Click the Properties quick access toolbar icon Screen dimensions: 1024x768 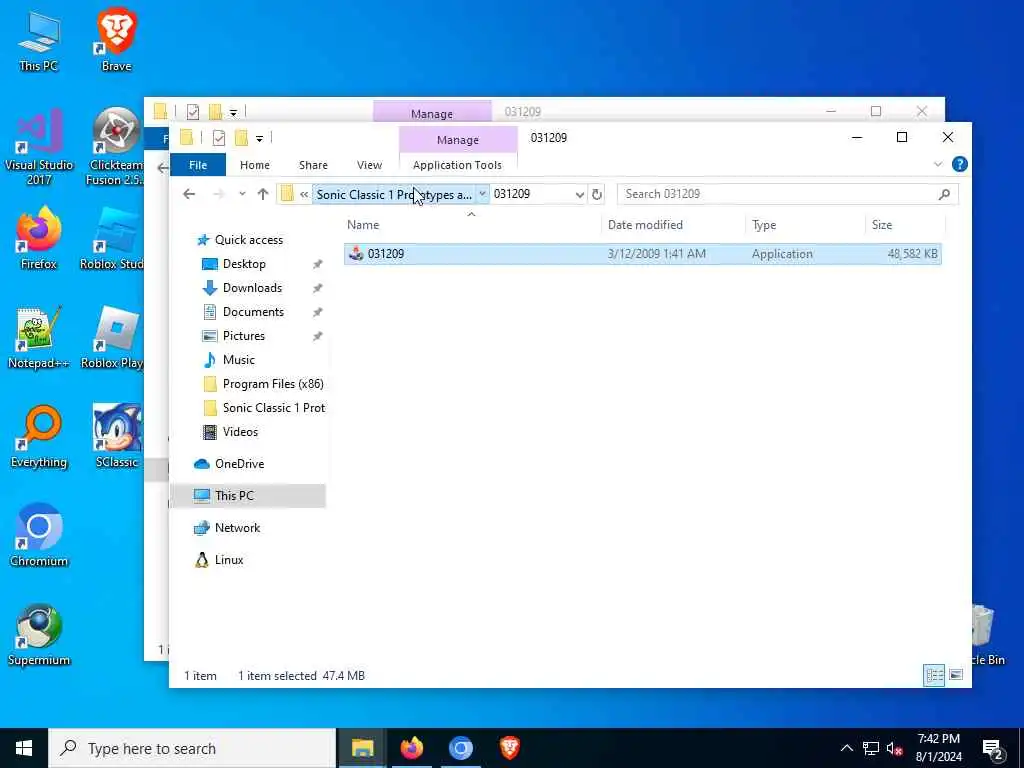pos(219,138)
